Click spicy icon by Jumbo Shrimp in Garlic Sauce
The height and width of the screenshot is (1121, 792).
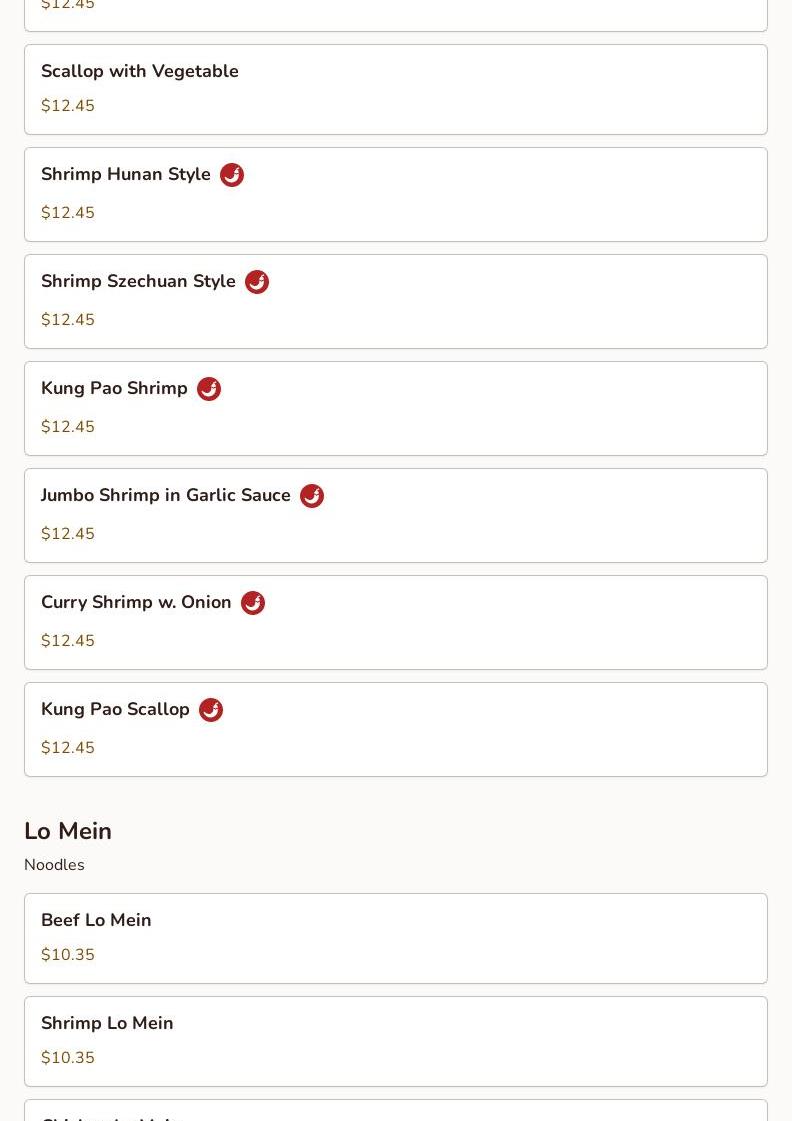[312, 495]
